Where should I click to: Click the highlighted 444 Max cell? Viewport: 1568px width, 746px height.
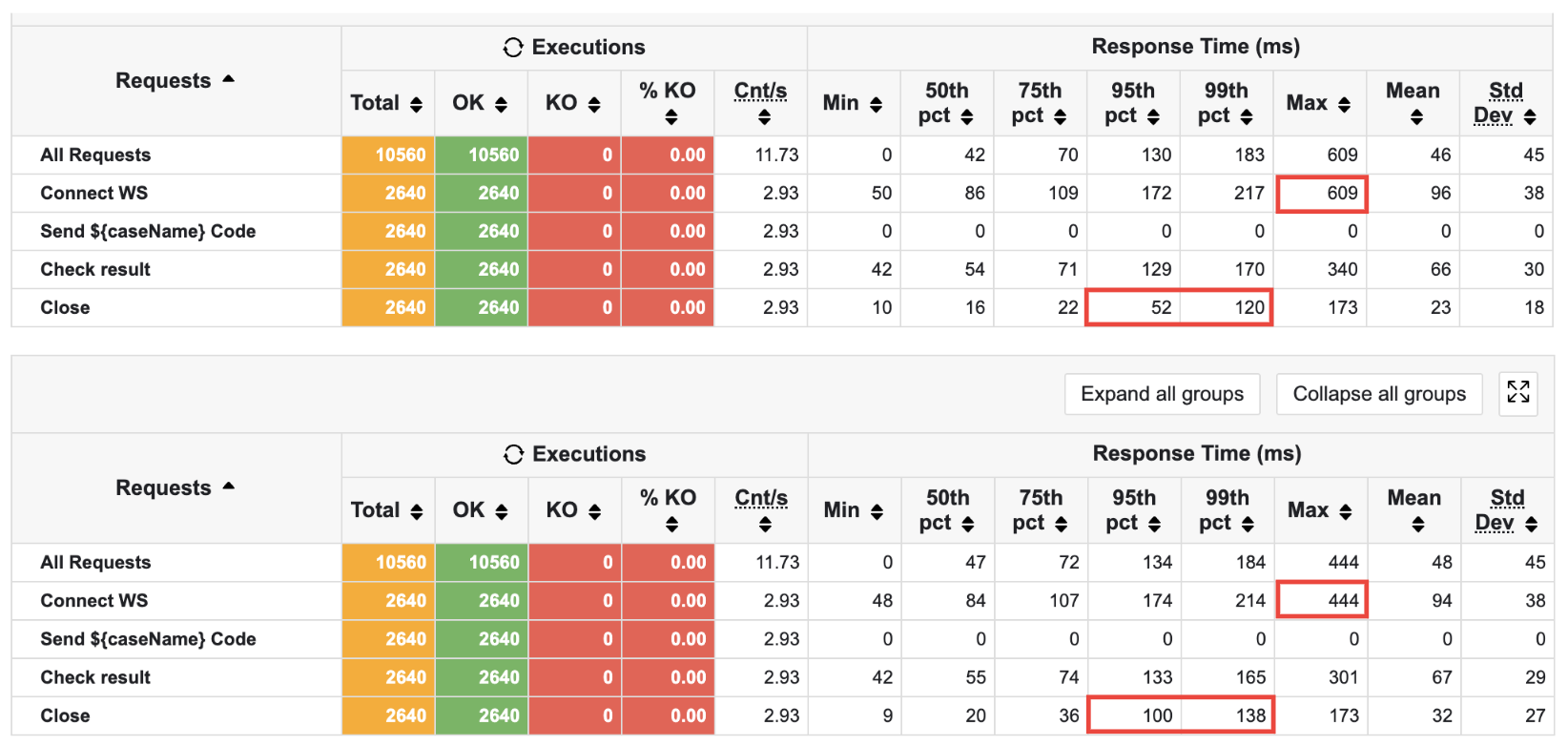pyautogui.click(x=1324, y=601)
